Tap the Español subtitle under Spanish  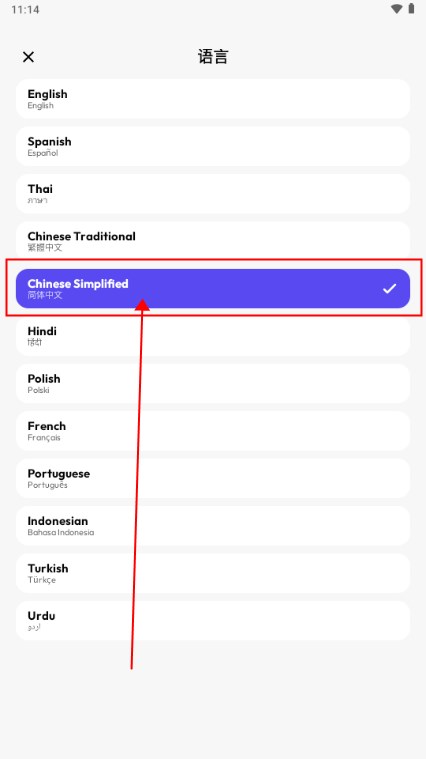43,153
